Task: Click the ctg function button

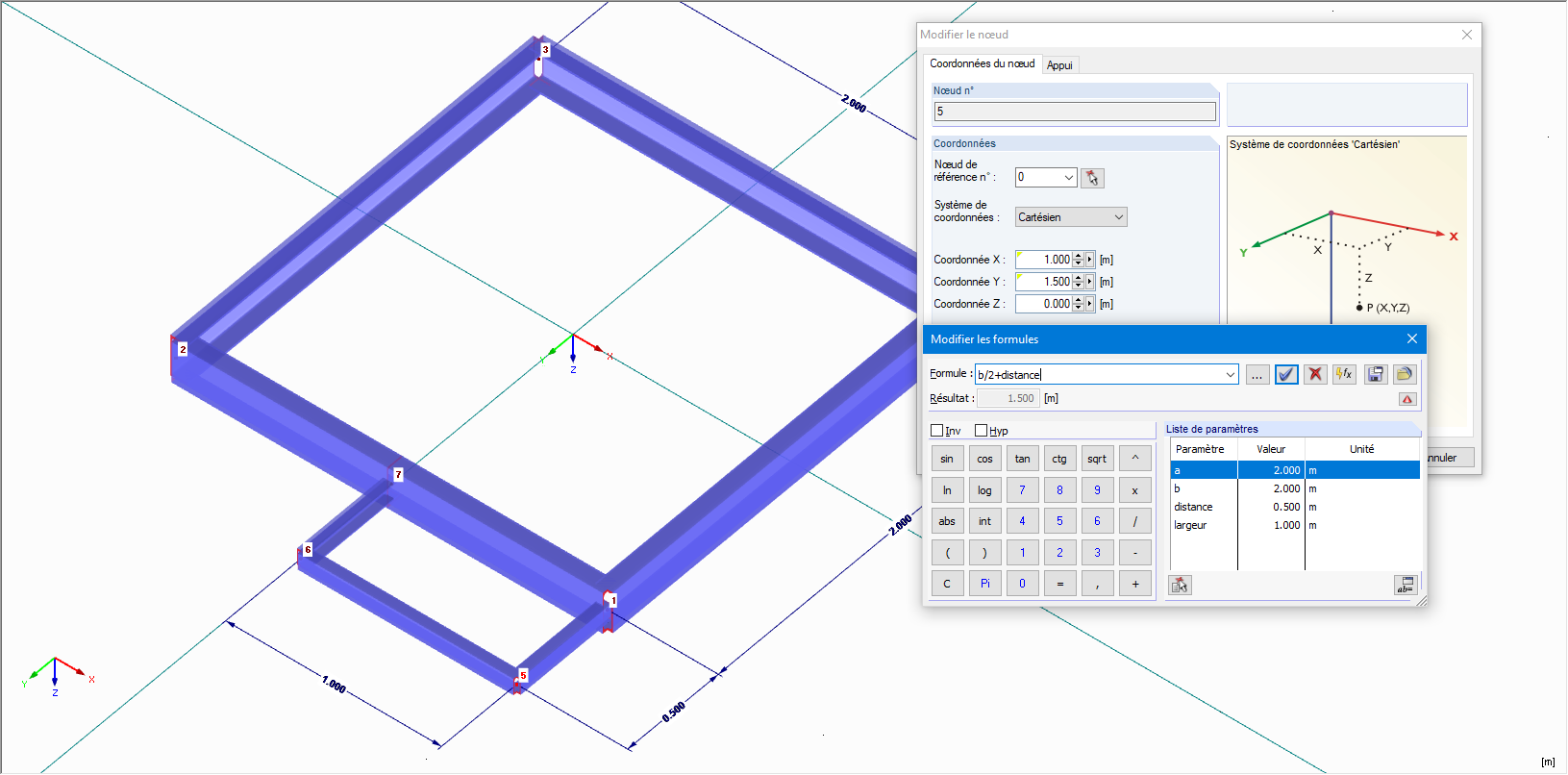Action: (x=1059, y=459)
